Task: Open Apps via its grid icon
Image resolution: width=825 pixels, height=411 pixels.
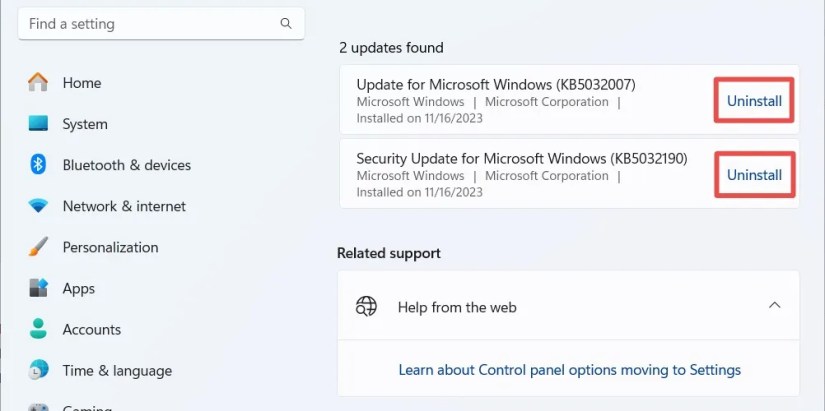Action: tap(38, 288)
